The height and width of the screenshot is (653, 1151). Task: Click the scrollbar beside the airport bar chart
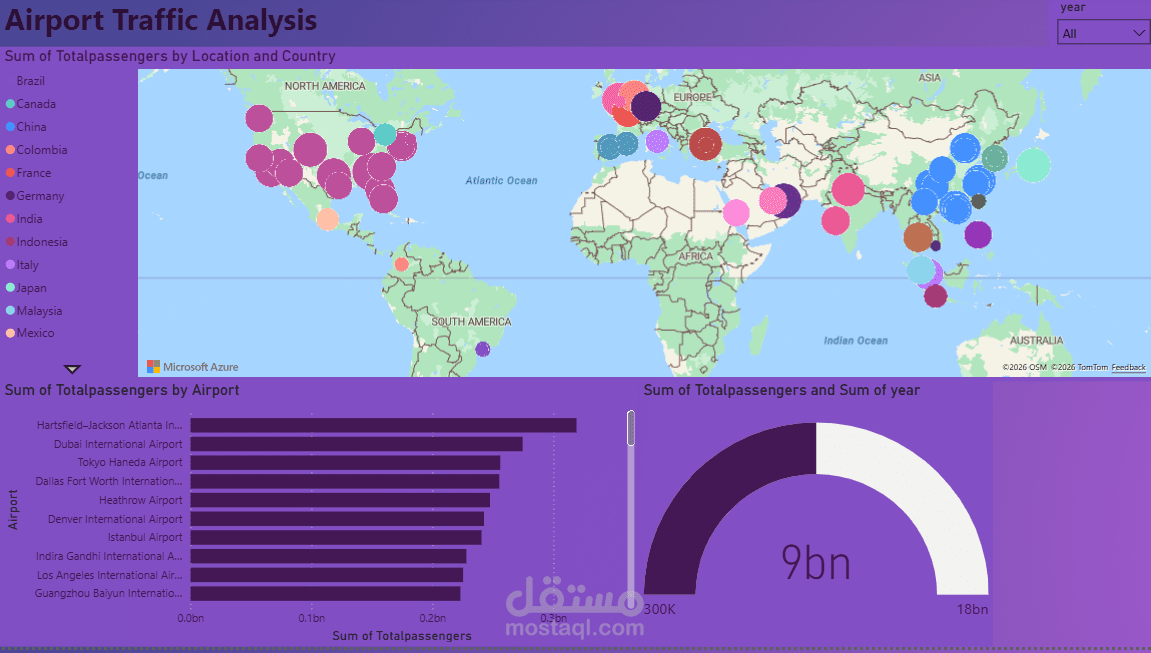(631, 428)
